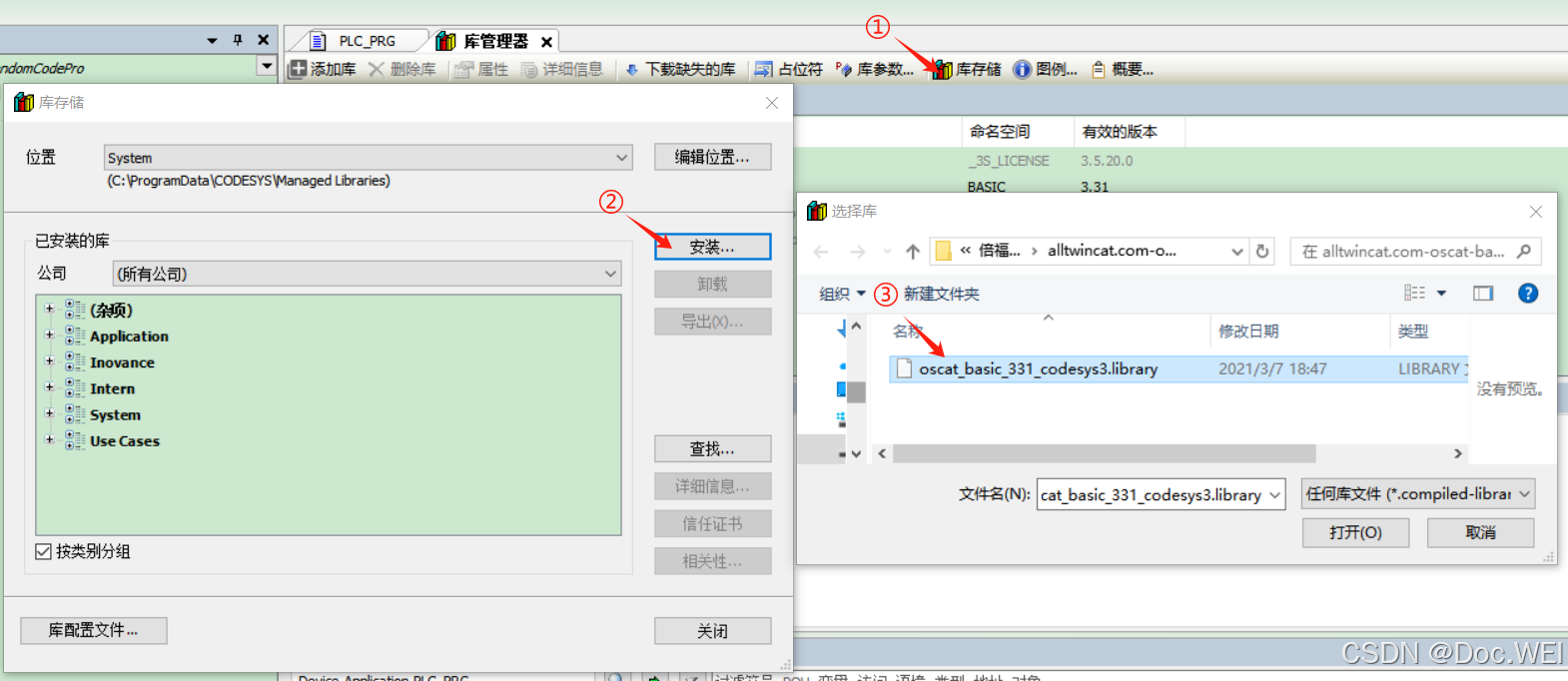Expand the Use Cases library category
Image resolution: width=1568 pixels, height=681 pixels.
pos(49,438)
